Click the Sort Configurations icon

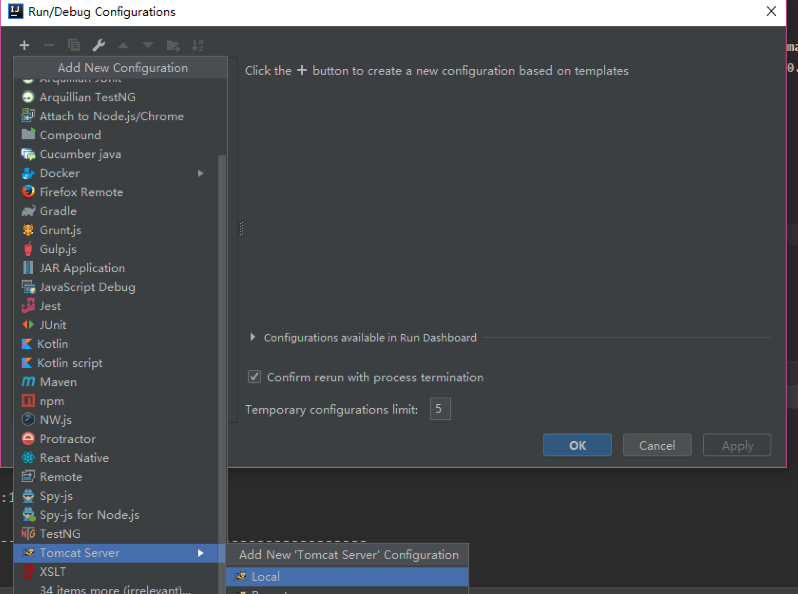coord(197,45)
